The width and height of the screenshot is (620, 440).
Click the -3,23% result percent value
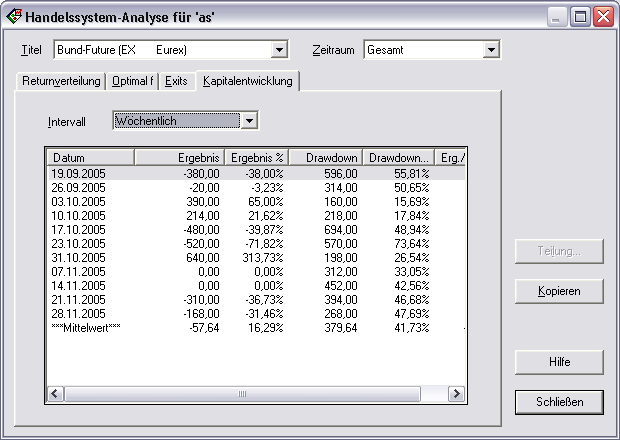267,187
